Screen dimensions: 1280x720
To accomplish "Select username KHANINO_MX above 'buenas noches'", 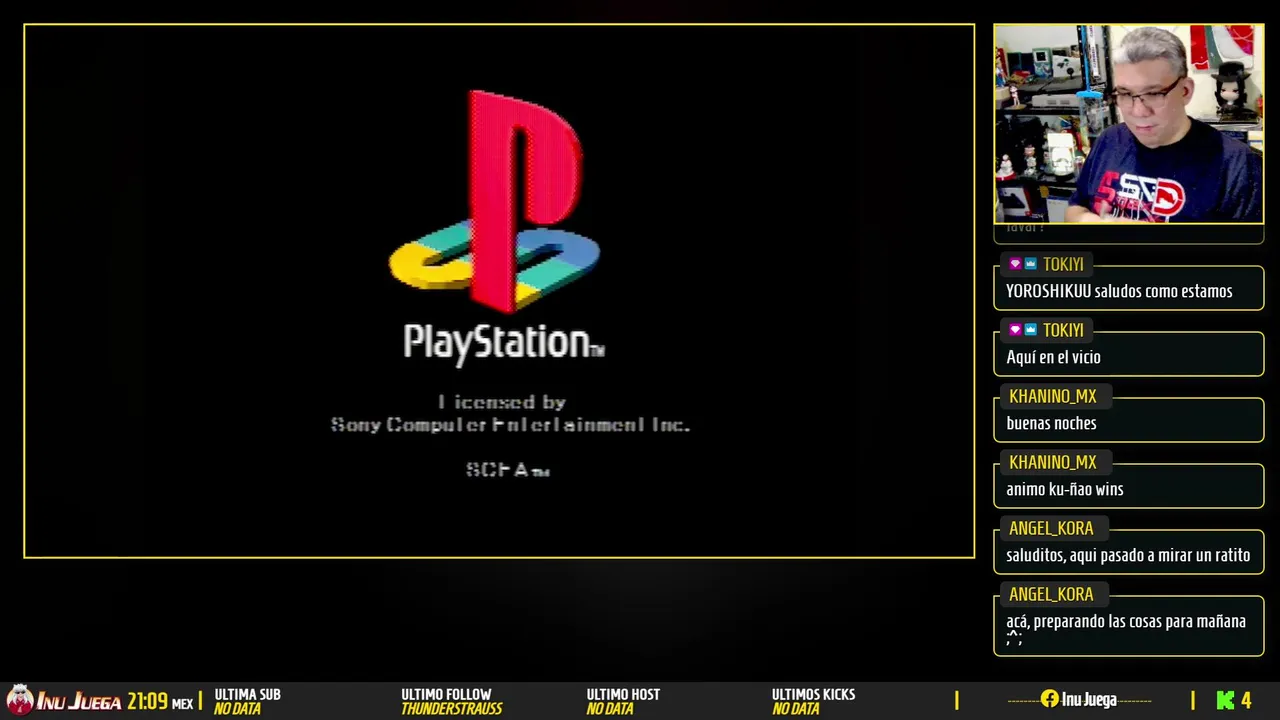I will coord(1053,396).
